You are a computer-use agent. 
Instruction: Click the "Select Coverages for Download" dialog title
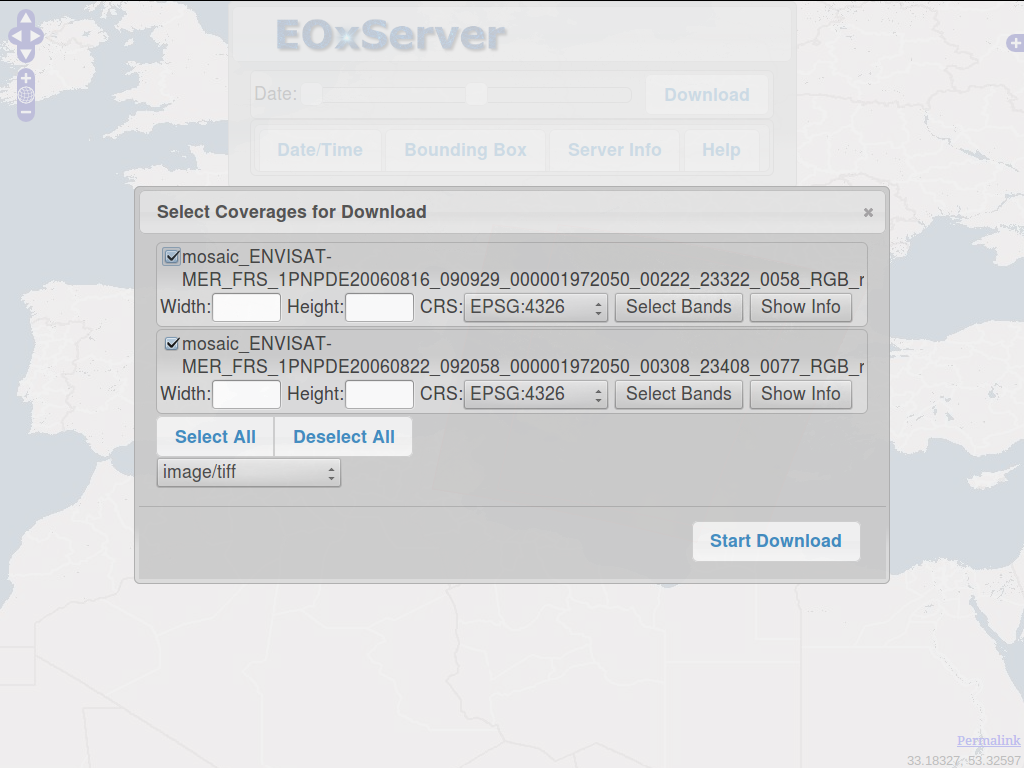[x=292, y=212]
